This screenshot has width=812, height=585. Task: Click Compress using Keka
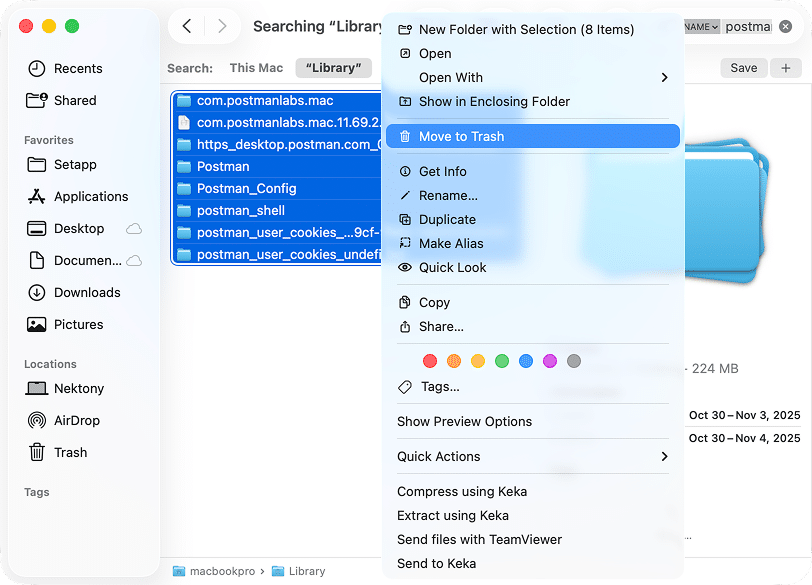461,491
